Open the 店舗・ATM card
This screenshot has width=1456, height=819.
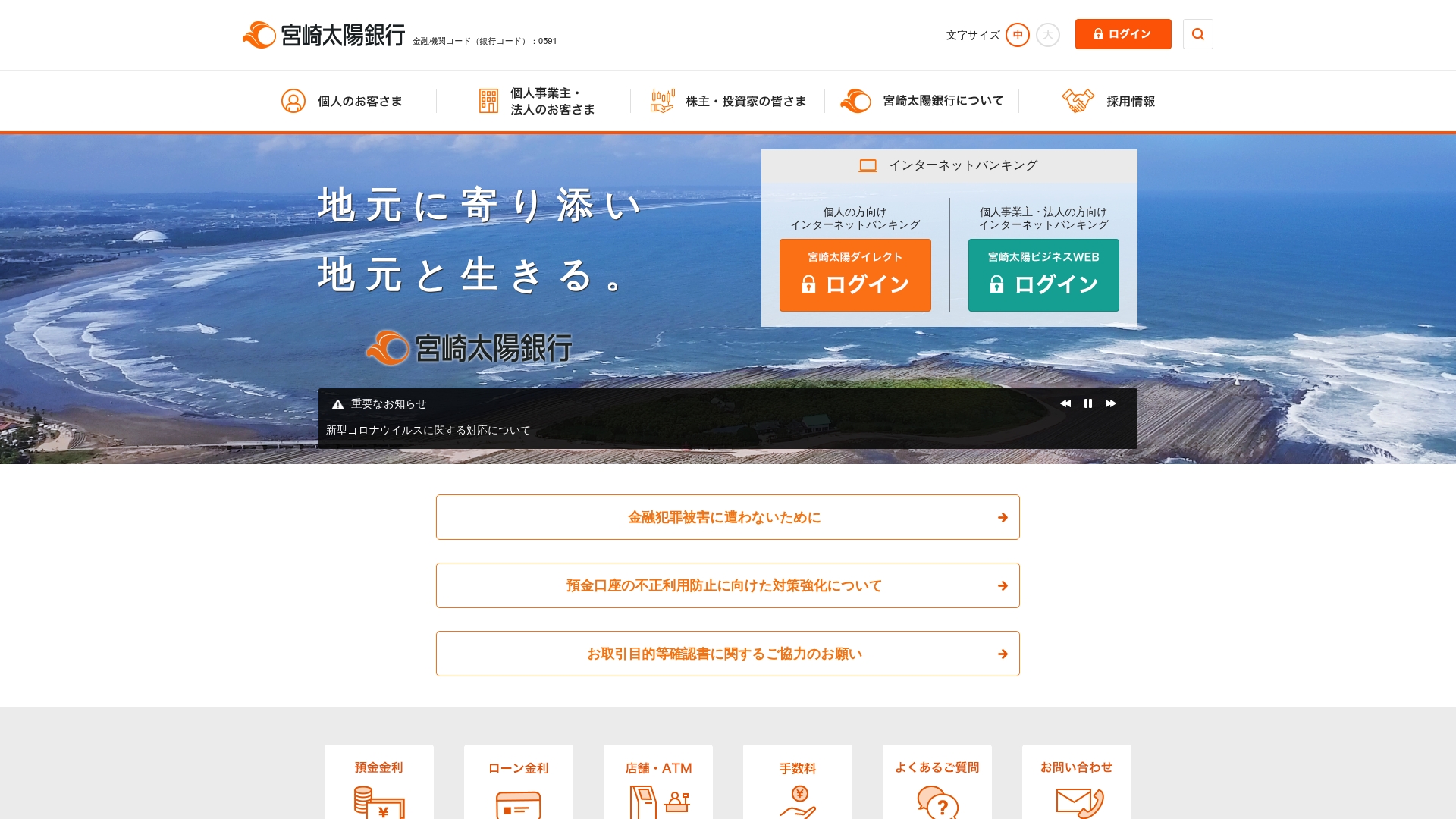658,782
